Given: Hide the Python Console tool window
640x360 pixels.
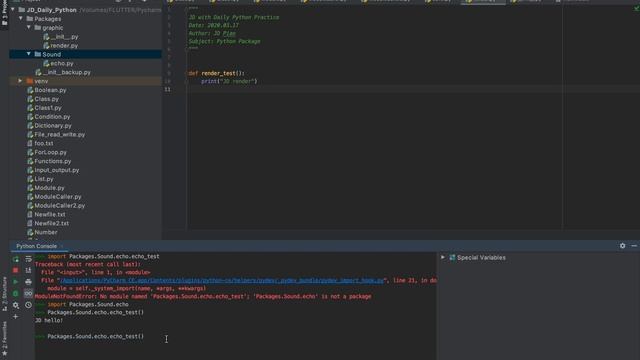Looking at the screenshot, I should point(634,246).
